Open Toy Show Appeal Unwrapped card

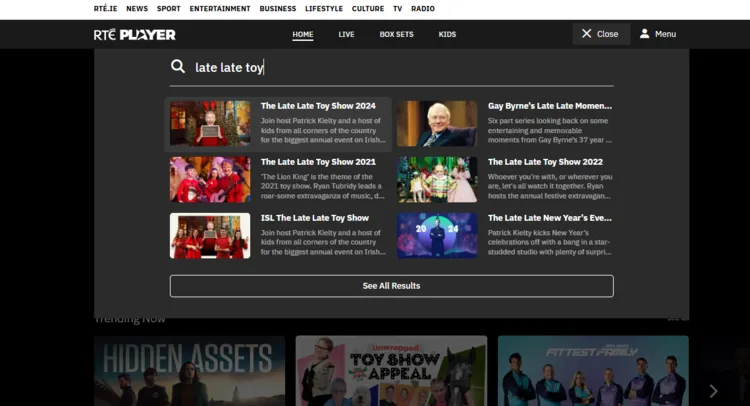click(x=391, y=371)
